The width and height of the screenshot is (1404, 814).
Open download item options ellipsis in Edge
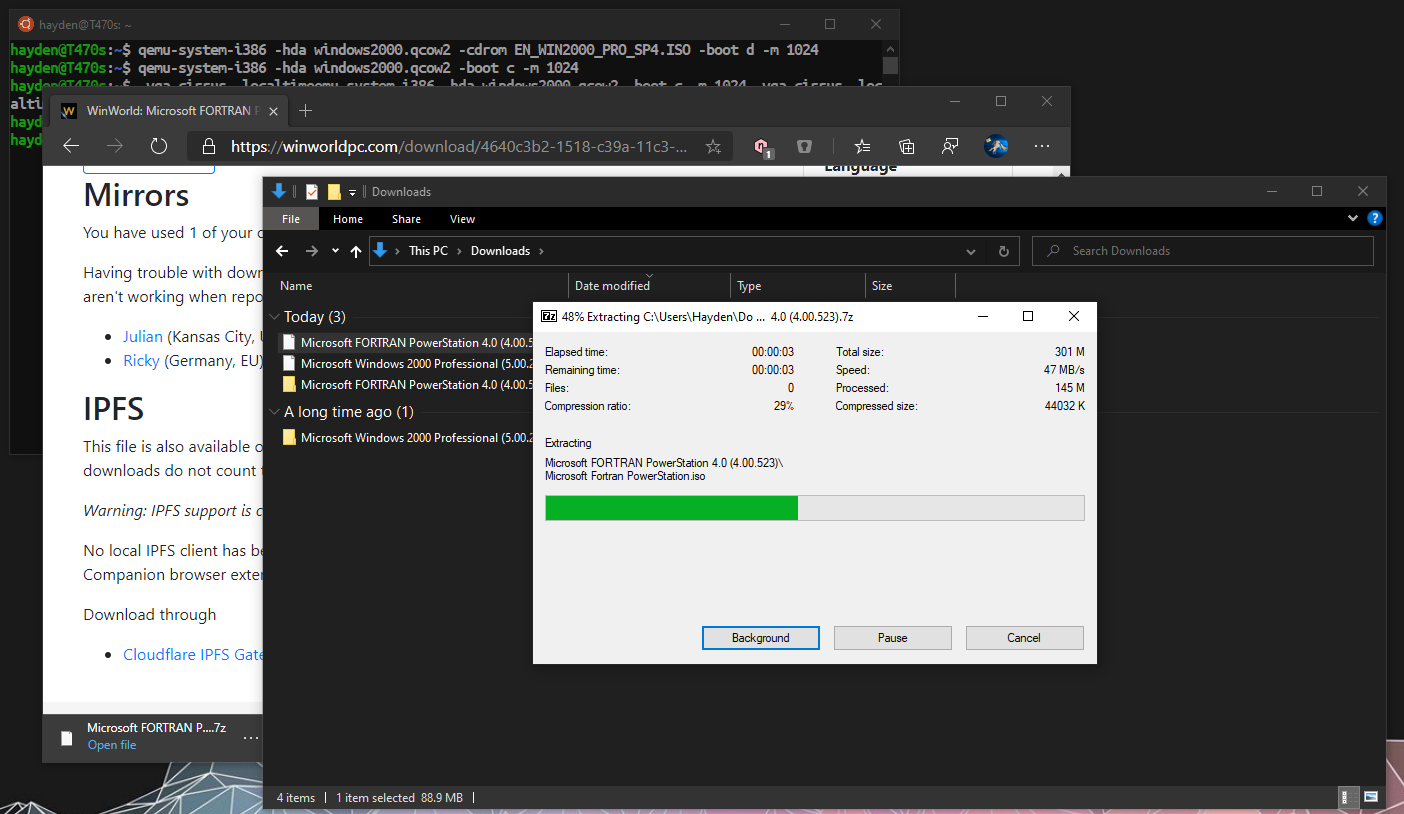250,738
